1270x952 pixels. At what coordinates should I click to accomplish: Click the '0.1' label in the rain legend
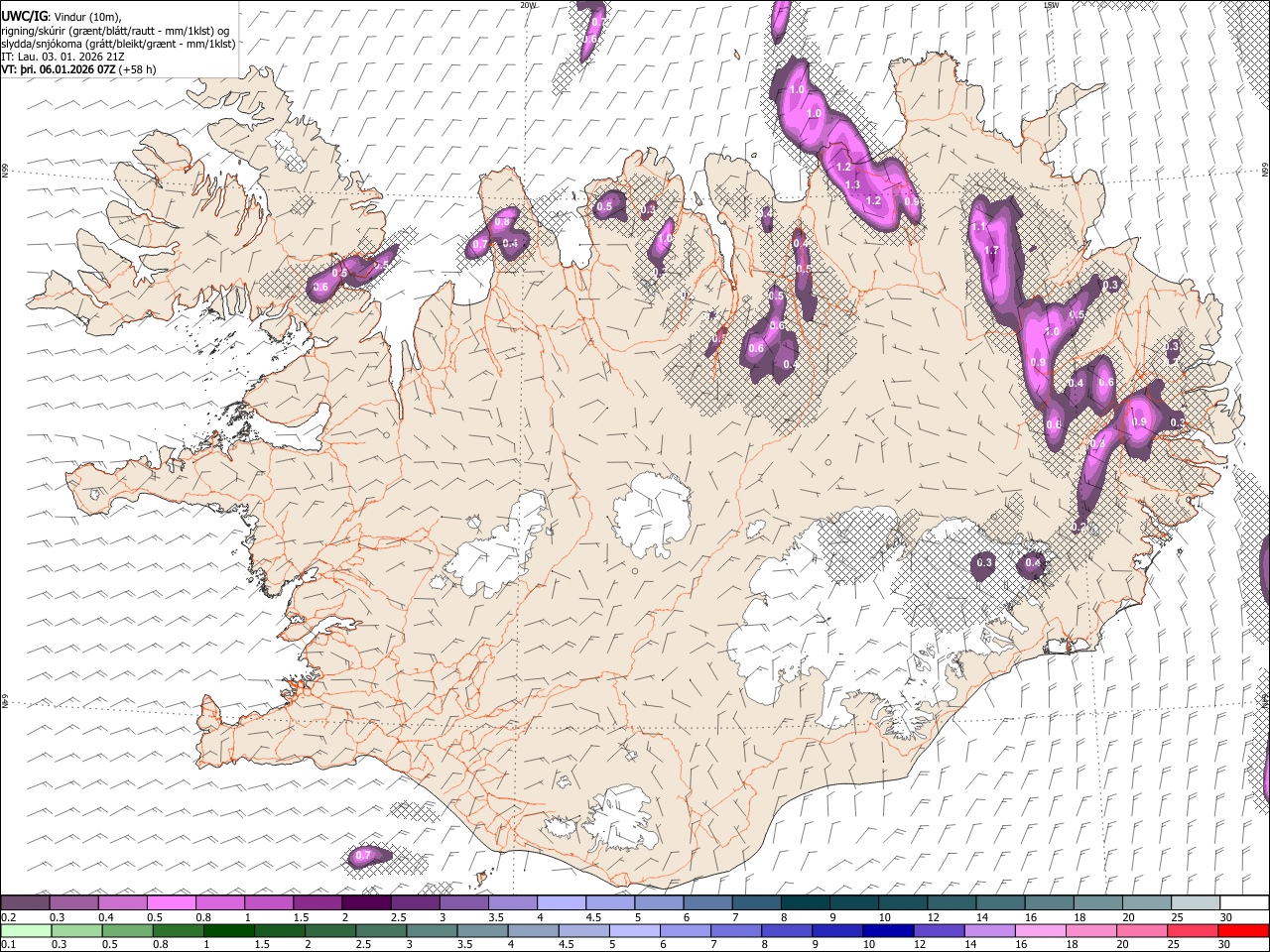7,945
